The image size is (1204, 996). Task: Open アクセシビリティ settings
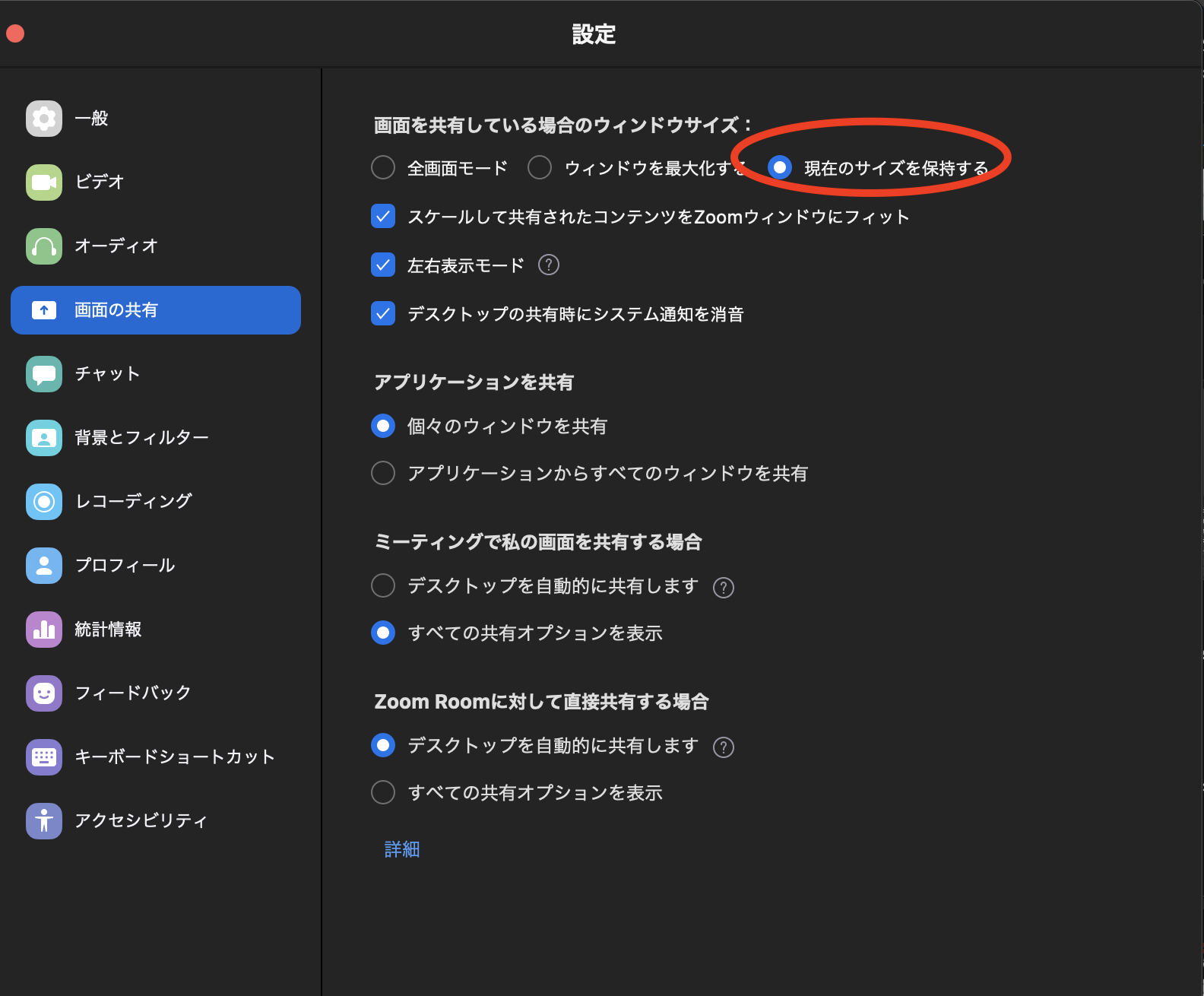[156, 821]
